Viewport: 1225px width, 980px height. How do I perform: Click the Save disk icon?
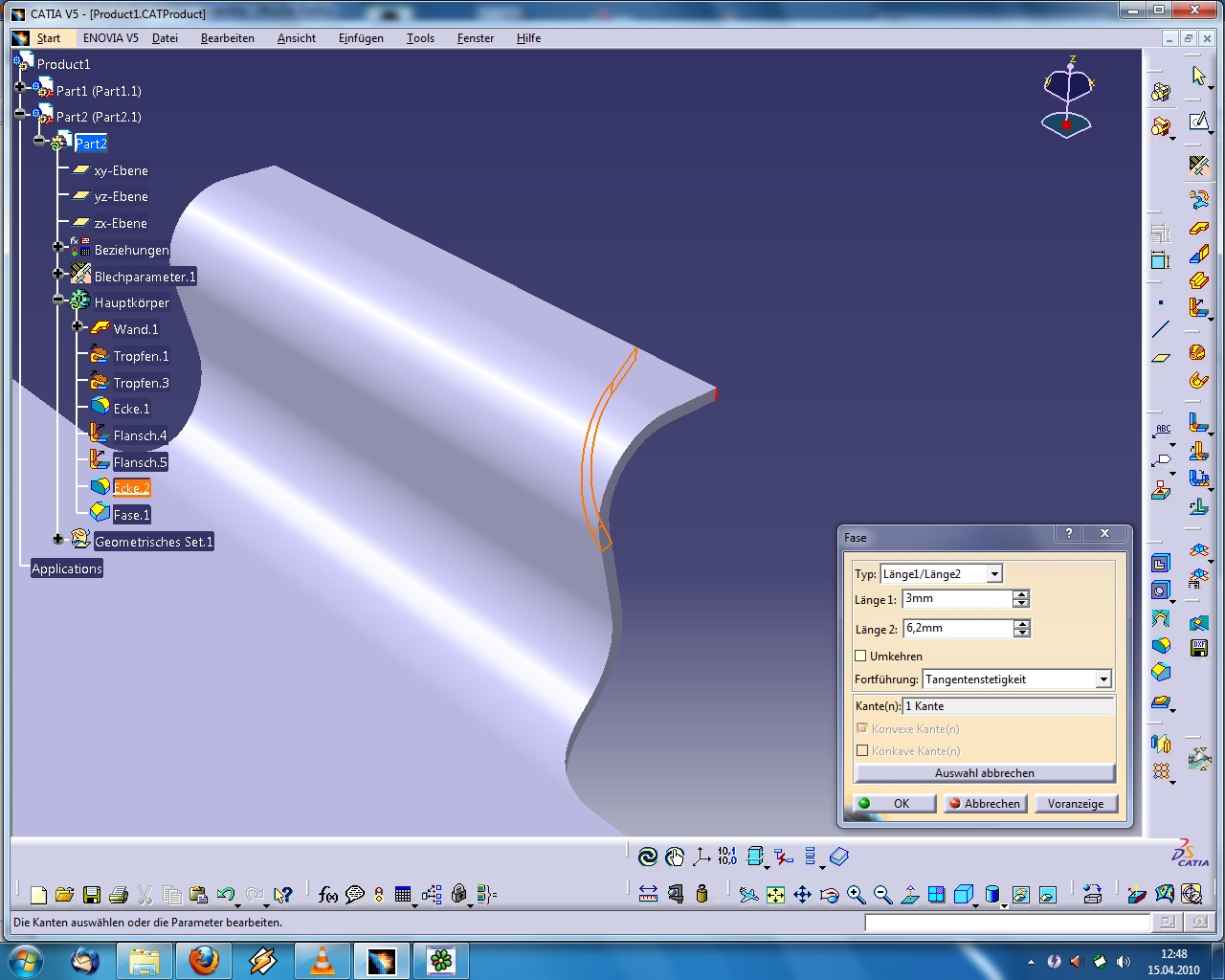92,895
